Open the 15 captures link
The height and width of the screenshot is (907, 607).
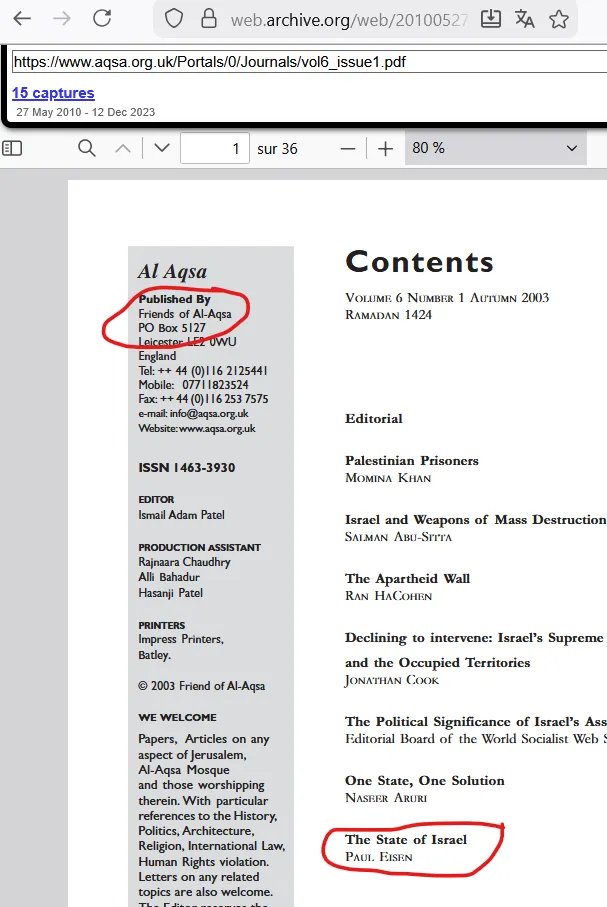pyautogui.click(x=53, y=93)
